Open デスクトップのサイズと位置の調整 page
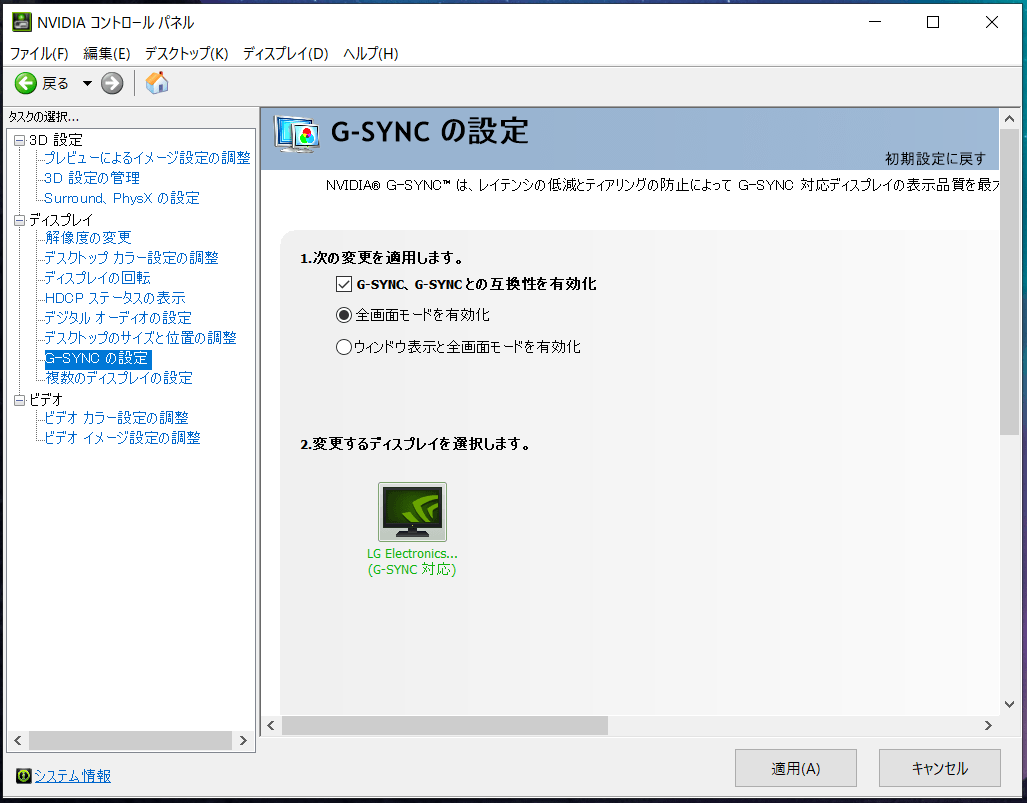The height and width of the screenshot is (803, 1027). click(x=140, y=338)
